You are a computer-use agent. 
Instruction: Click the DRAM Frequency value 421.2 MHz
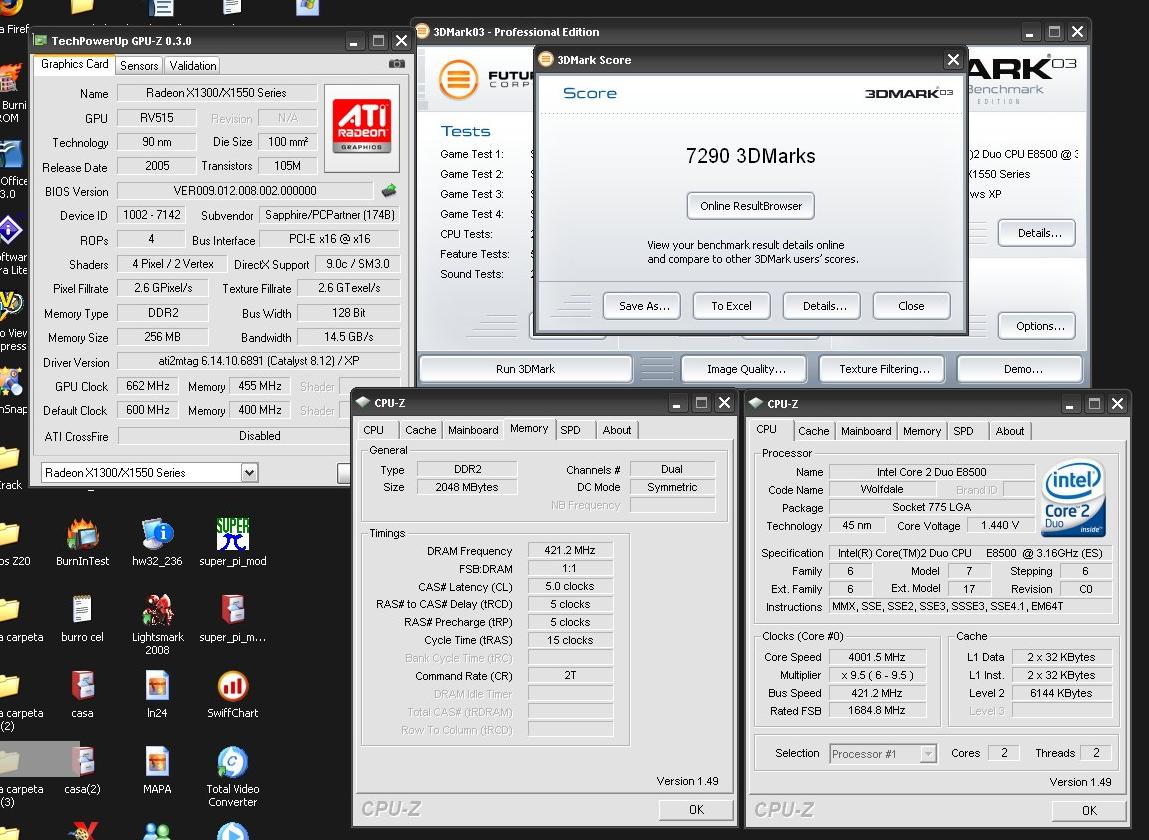tap(569, 550)
